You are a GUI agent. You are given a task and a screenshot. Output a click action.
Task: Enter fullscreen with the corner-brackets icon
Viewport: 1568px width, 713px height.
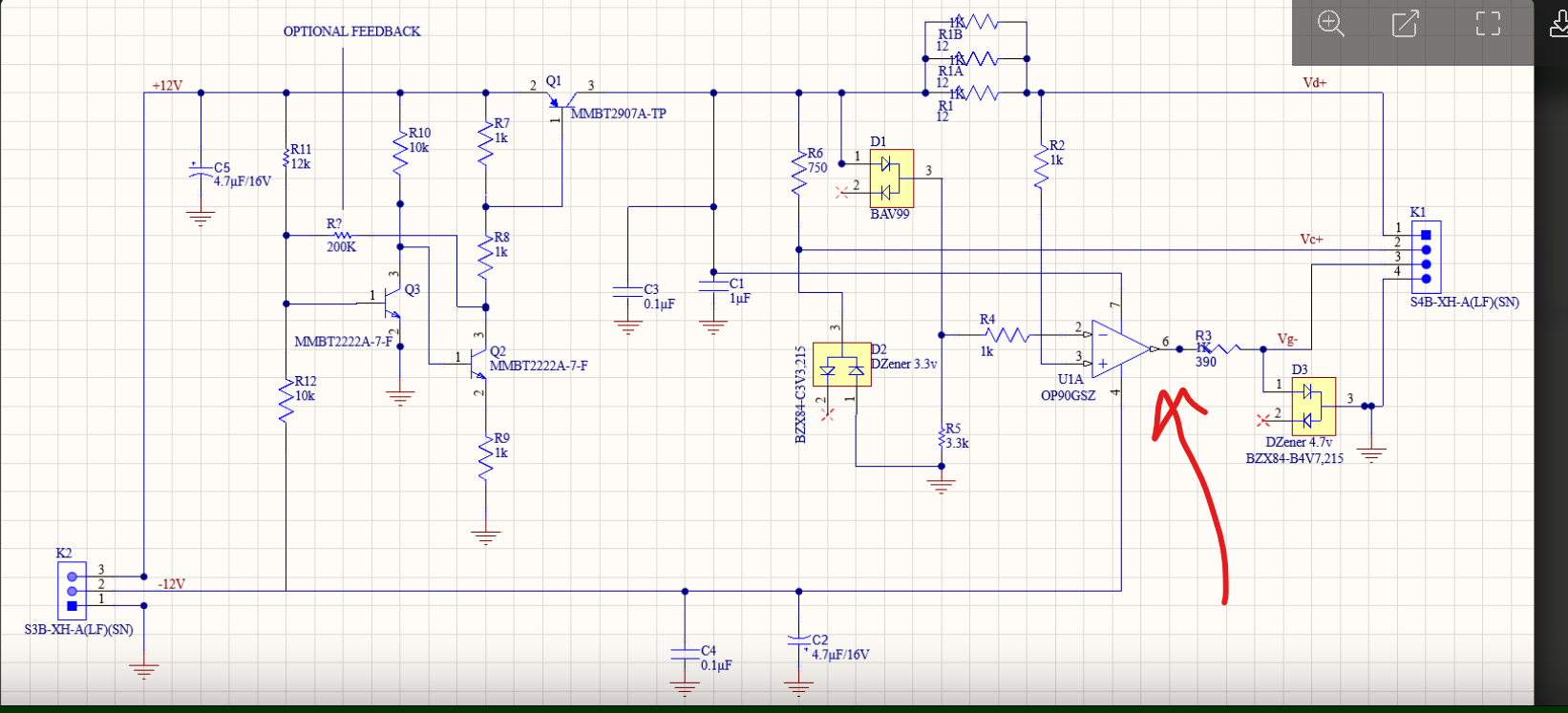pyautogui.click(x=1488, y=24)
